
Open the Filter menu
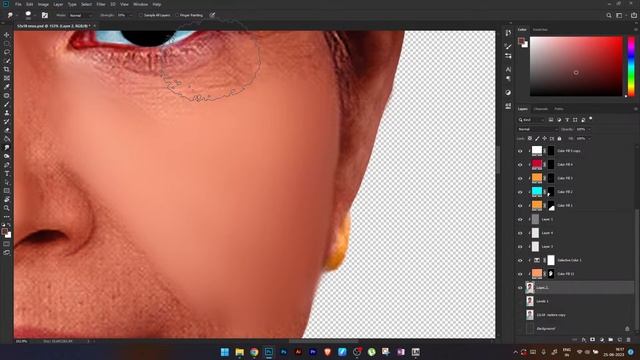(x=101, y=4)
